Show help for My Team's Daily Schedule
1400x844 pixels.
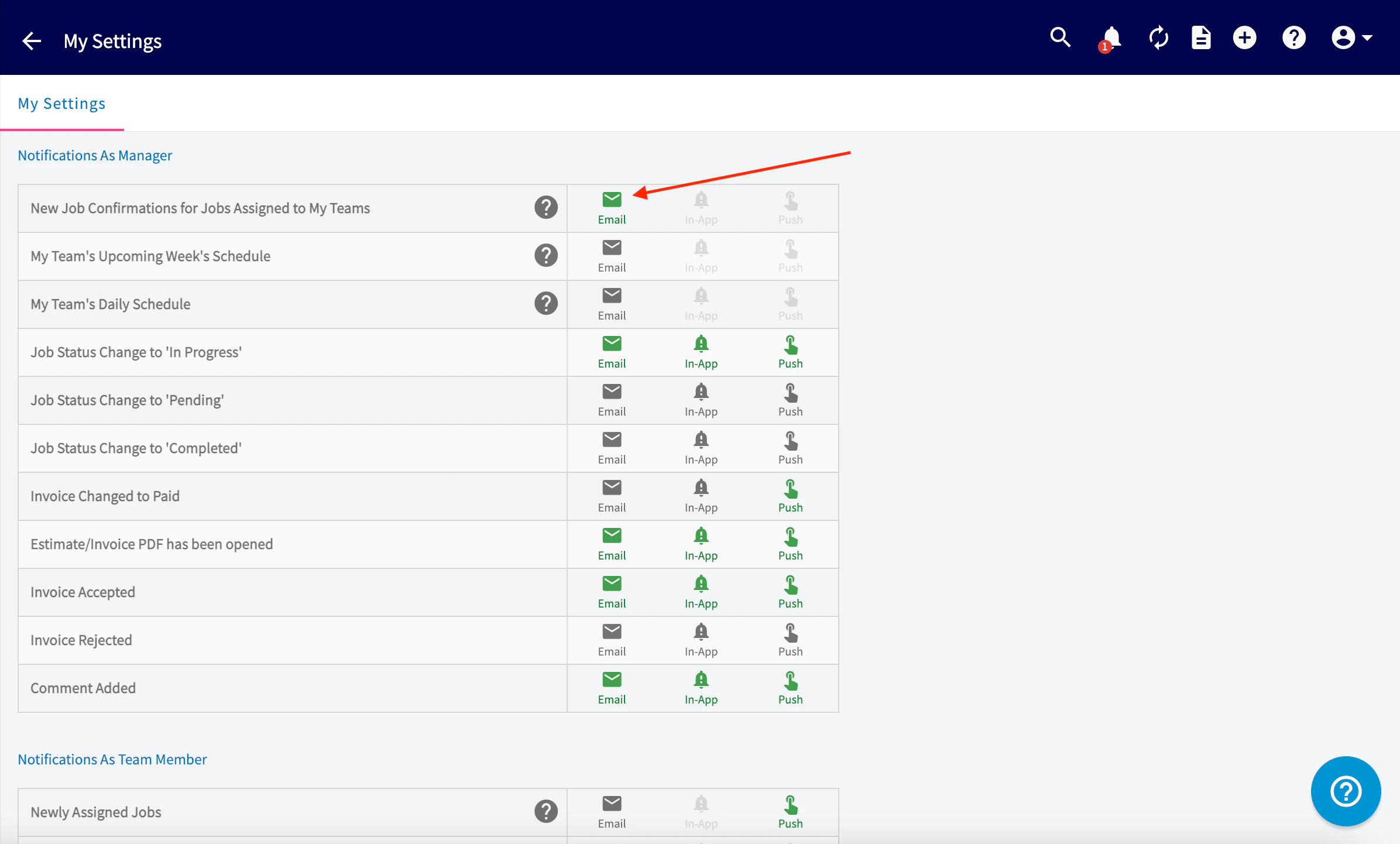pyautogui.click(x=546, y=303)
